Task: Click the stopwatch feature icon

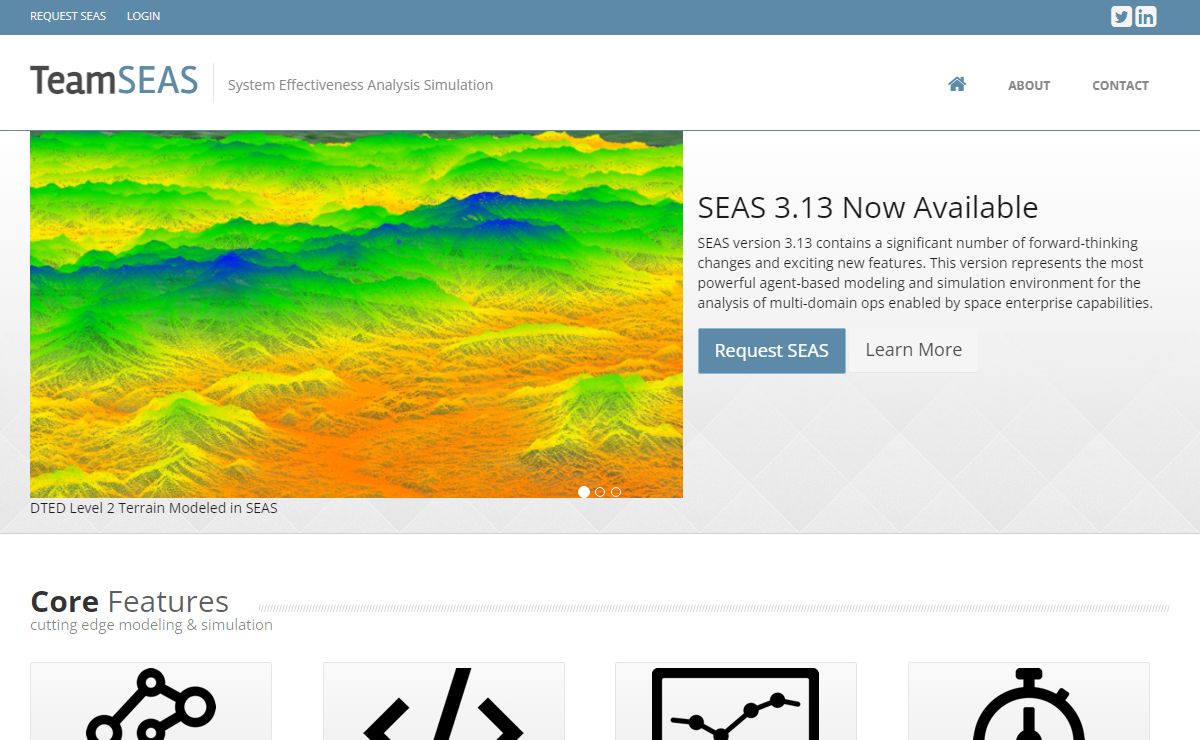Action: click(1028, 704)
